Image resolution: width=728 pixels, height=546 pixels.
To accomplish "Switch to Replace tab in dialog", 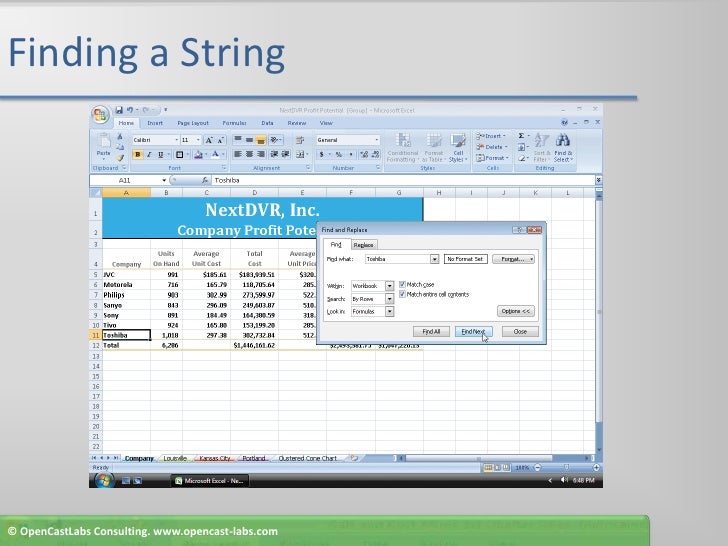I will tap(363, 245).
